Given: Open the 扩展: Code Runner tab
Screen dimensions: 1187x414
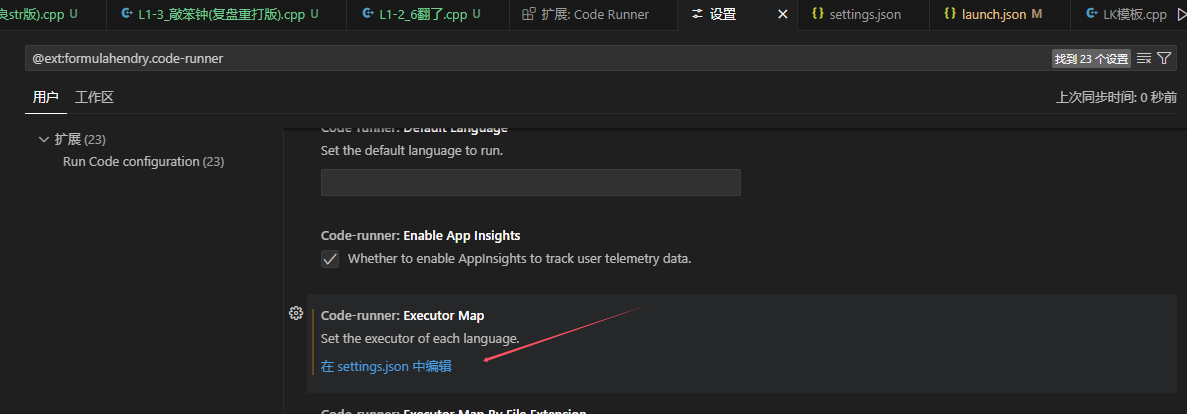Looking at the screenshot, I should [x=594, y=14].
